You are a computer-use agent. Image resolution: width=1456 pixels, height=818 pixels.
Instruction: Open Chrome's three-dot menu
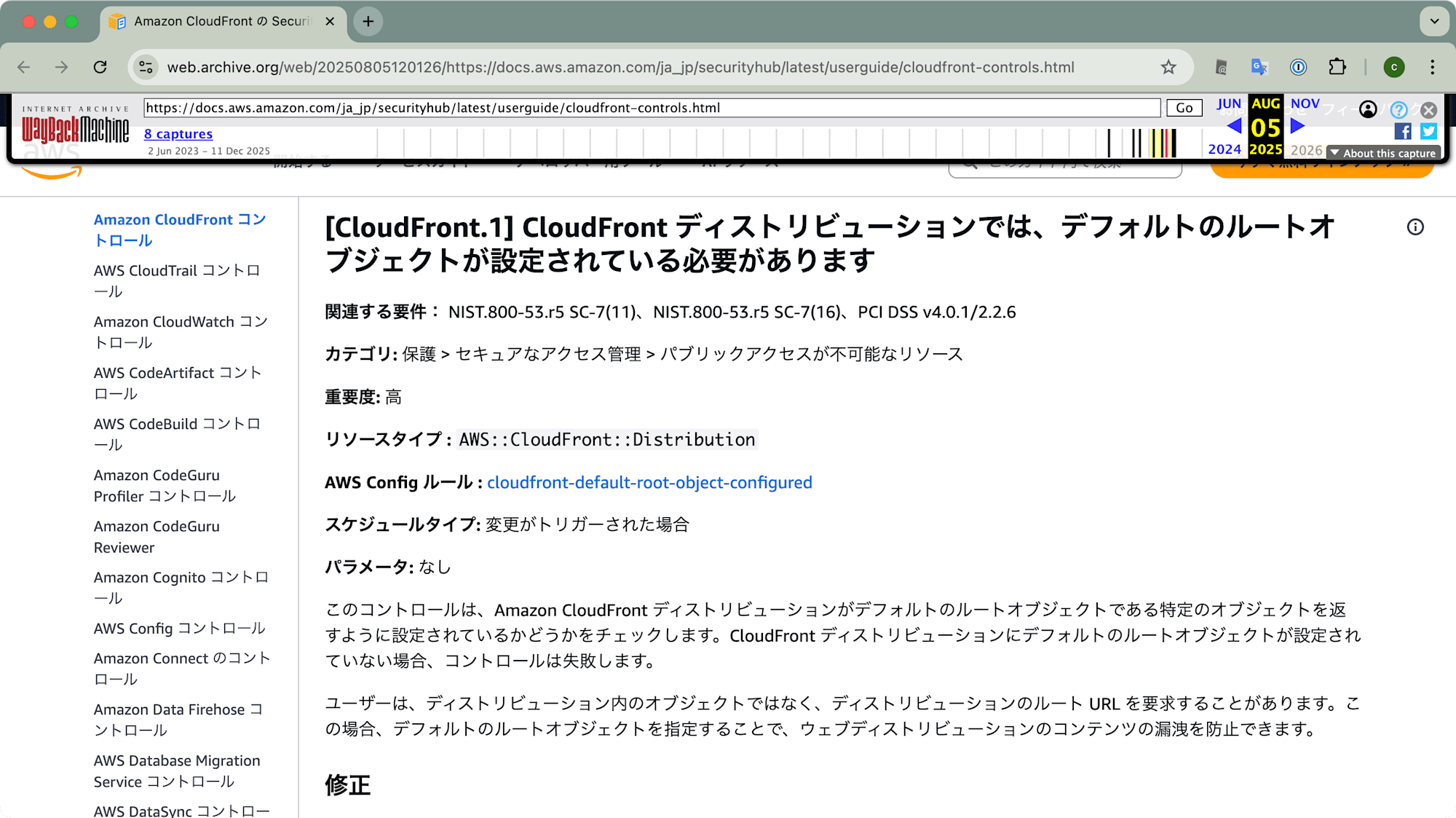click(x=1433, y=67)
